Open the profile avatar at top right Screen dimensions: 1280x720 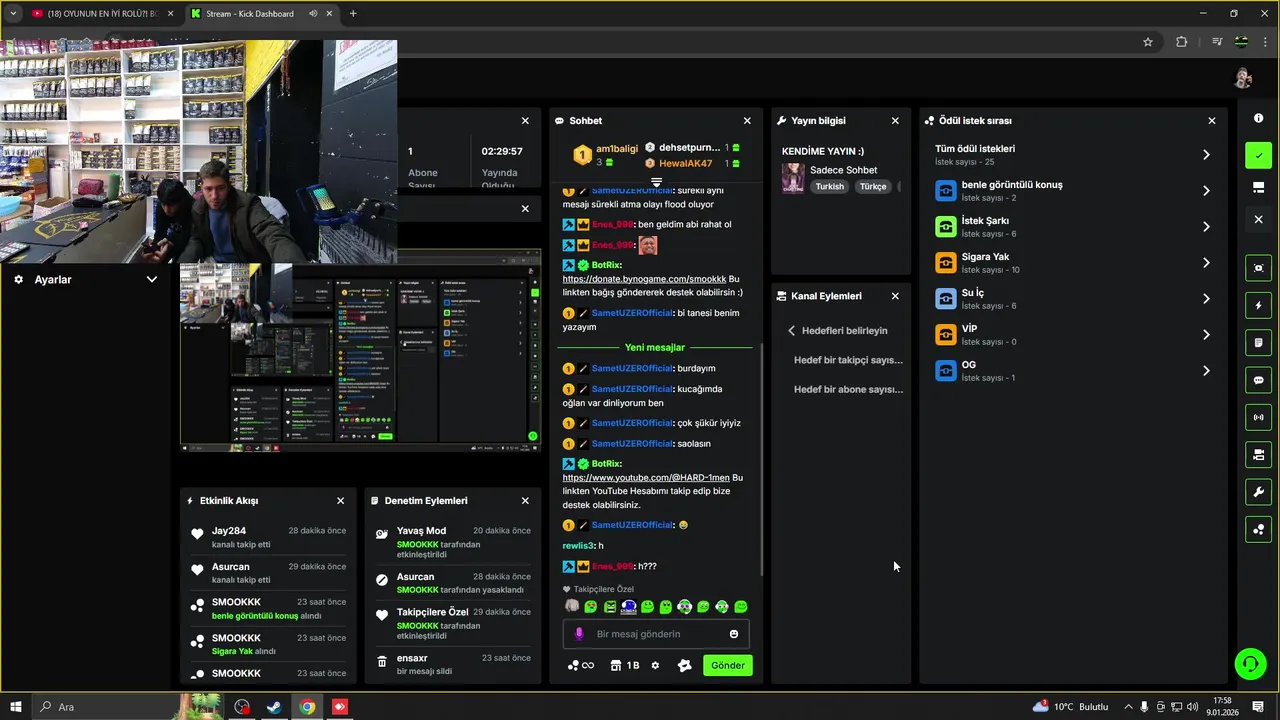[x=1243, y=78]
